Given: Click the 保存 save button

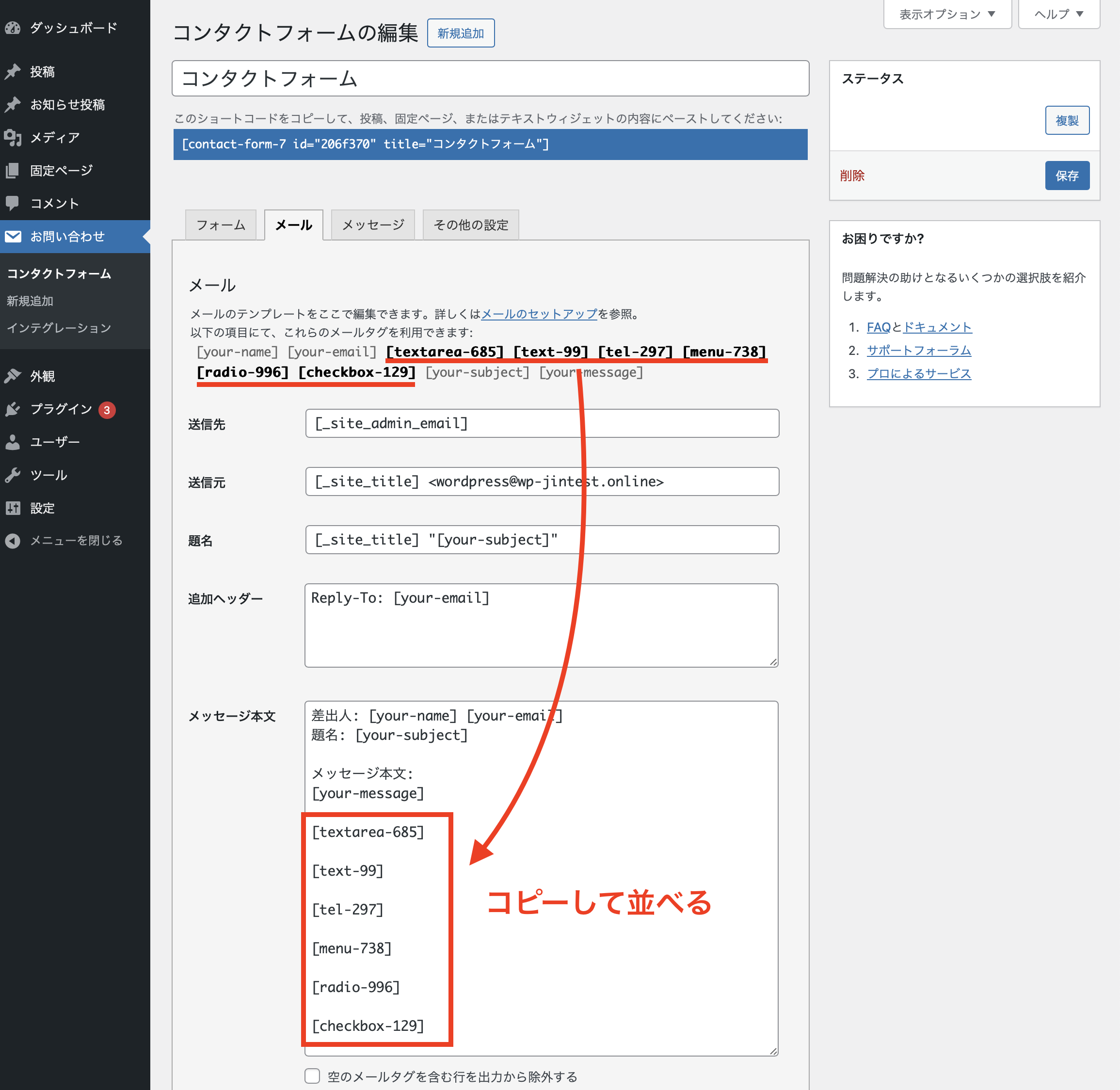Looking at the screenshot, I should [1067, 175].
